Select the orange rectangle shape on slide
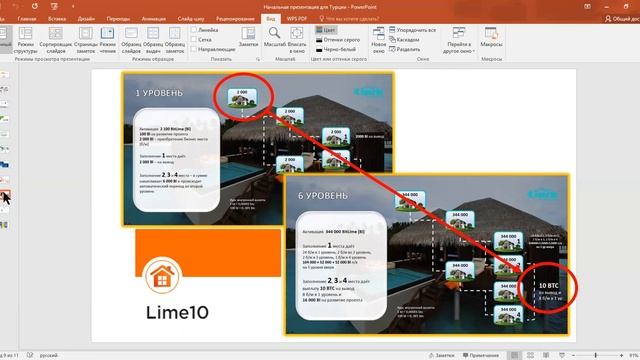The height and width of the screenshot is (360, 640). click(208, 253)
